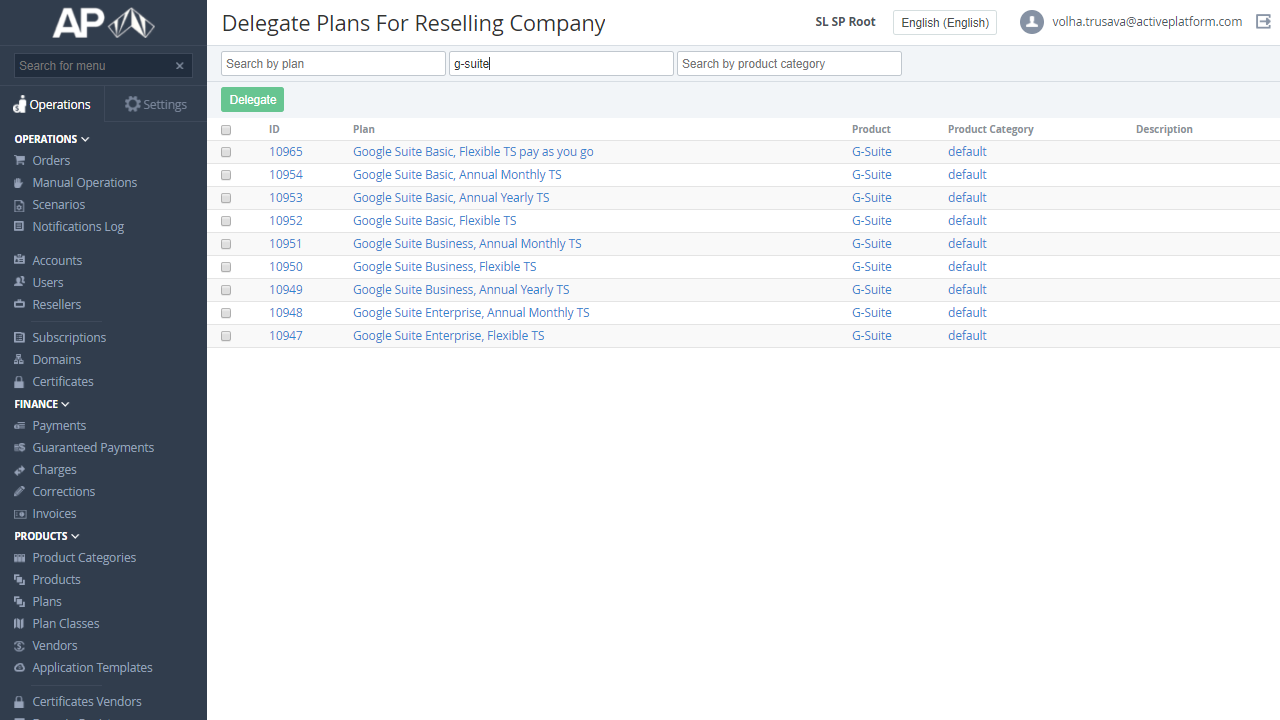This screenshot has height=720, width=1280.
Task: Click the Guaranteed Payments icon
Action: pos(20,447)
